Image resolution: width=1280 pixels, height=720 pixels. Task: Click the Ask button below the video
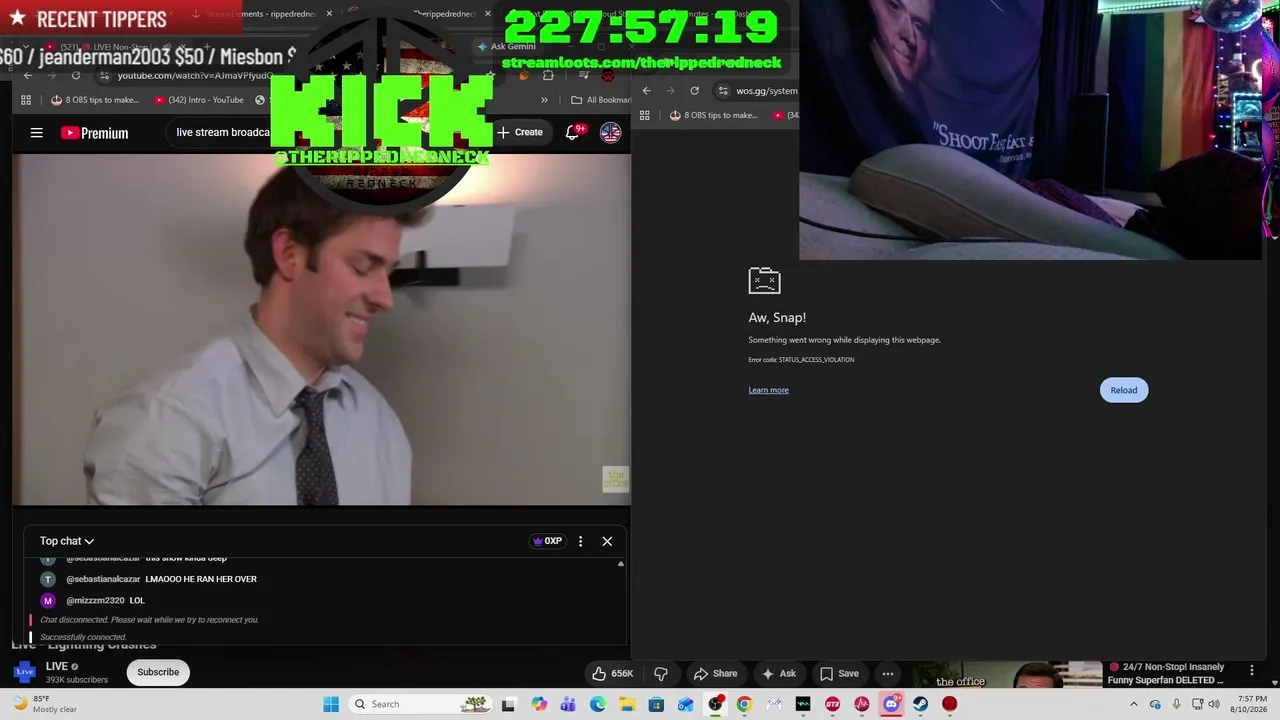pos(778,673)
